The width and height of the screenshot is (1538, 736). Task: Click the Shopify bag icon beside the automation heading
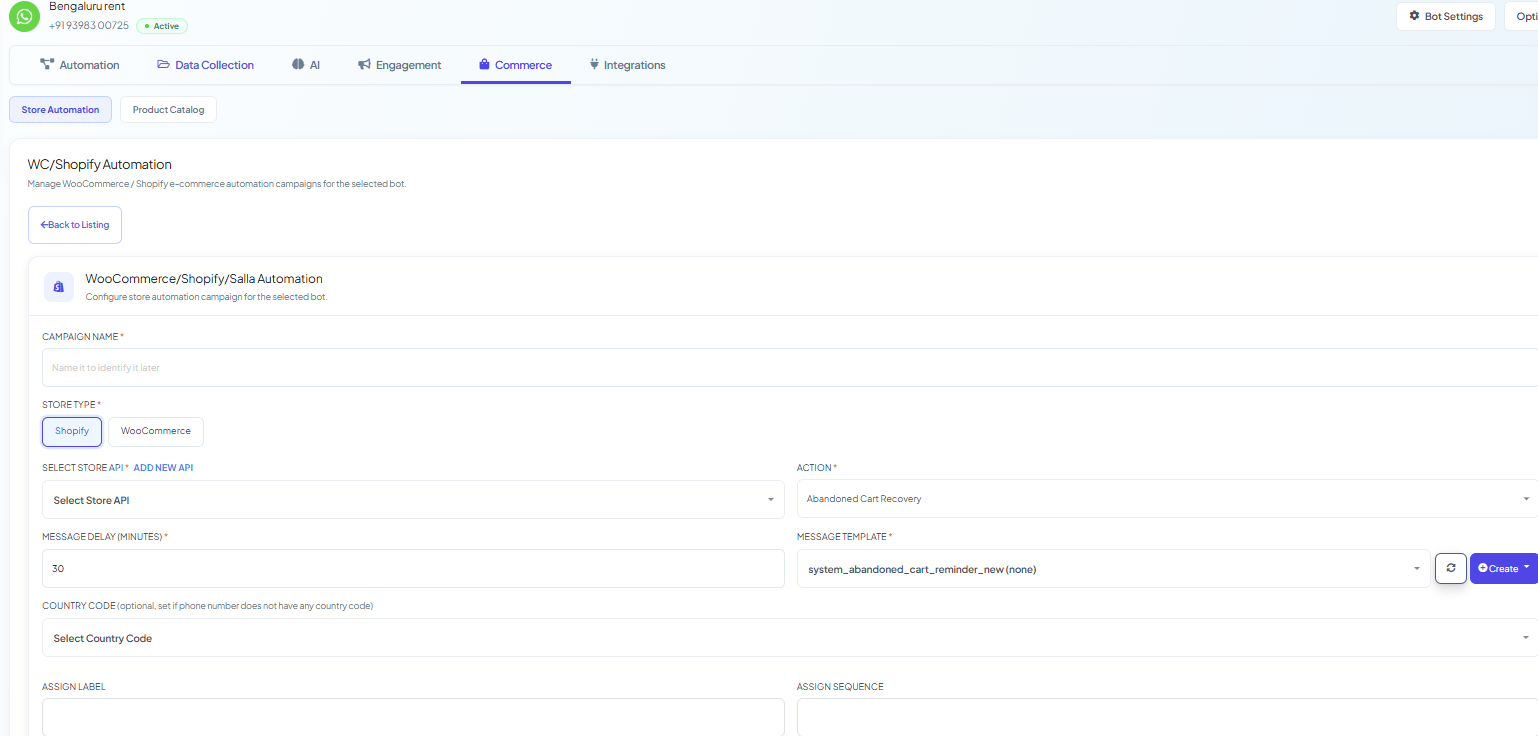coord(58,287)
